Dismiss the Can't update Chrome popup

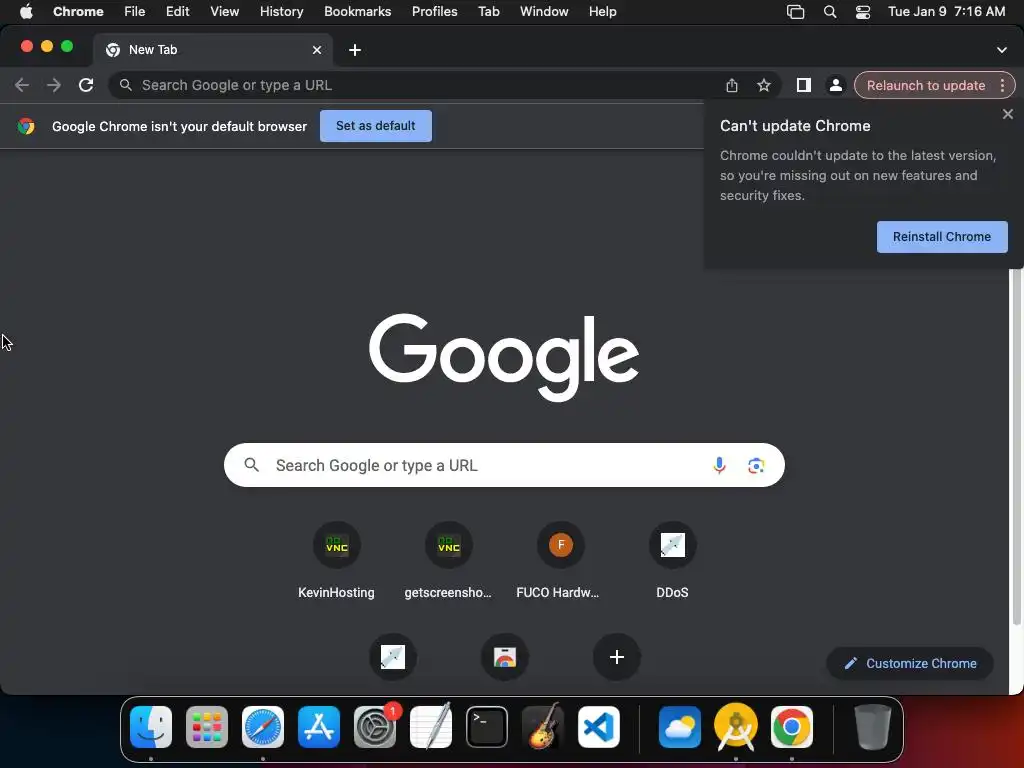(x=1008, y=114)
